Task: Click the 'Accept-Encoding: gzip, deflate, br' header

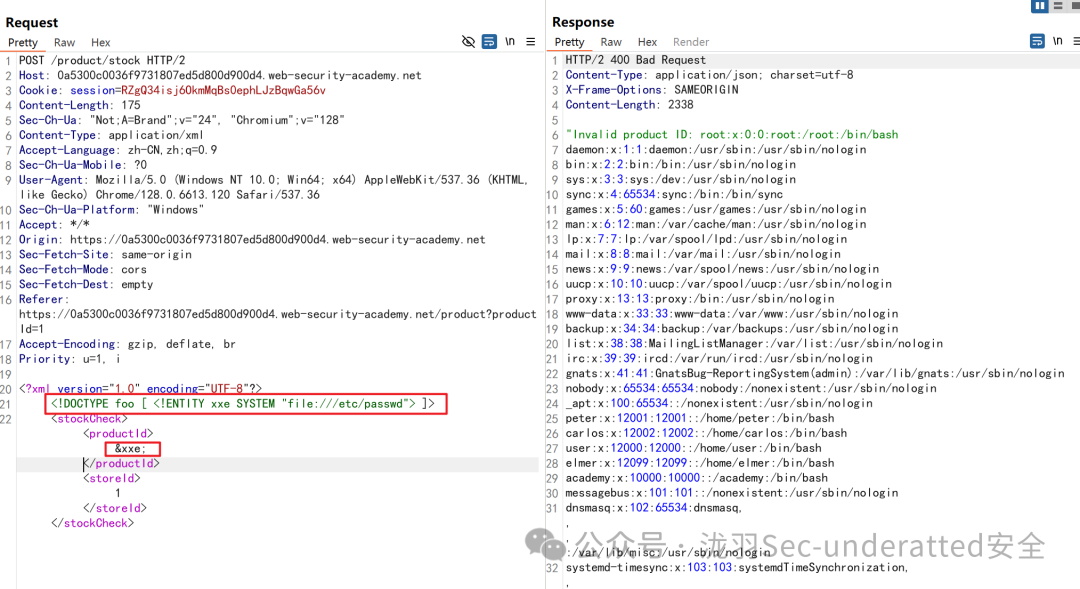Action: click(x=127, y=344)
